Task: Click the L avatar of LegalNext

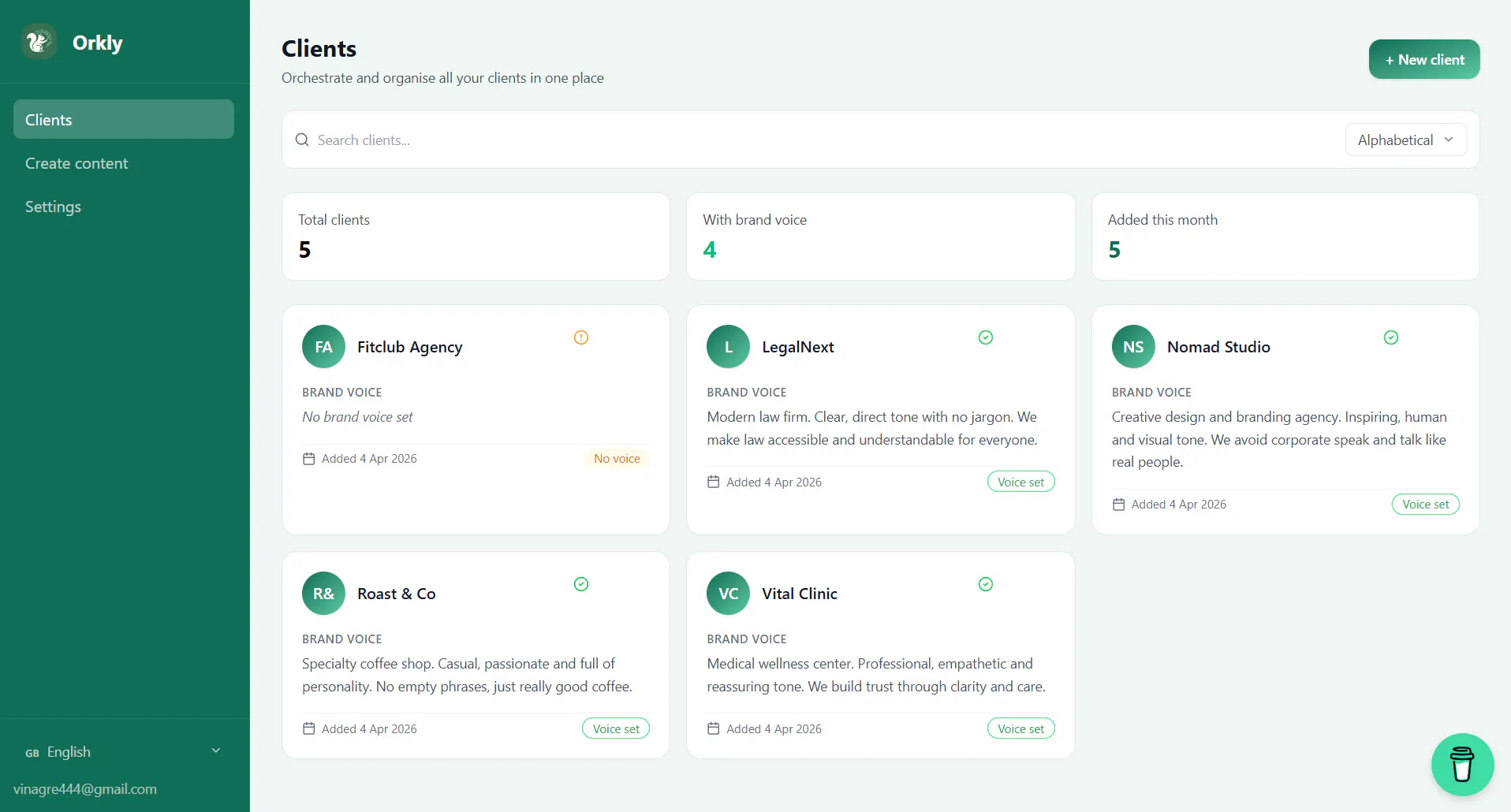Action: click(x=729, y=347)
